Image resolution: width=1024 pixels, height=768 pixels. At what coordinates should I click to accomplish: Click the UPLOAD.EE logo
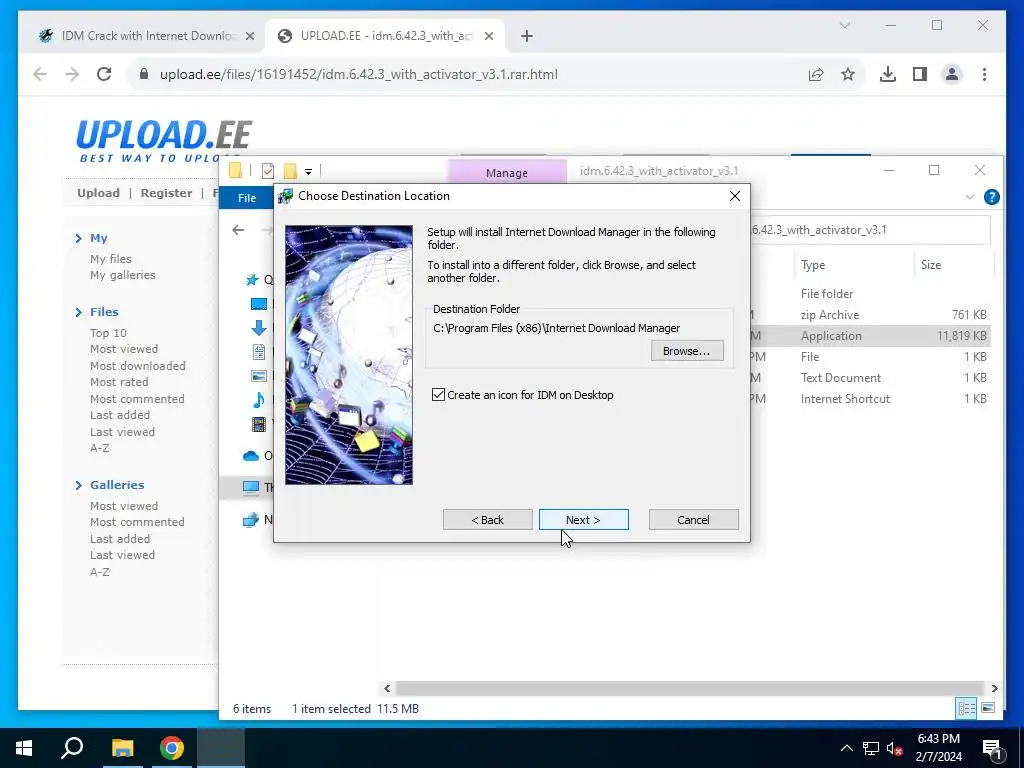tap(164, 140)
